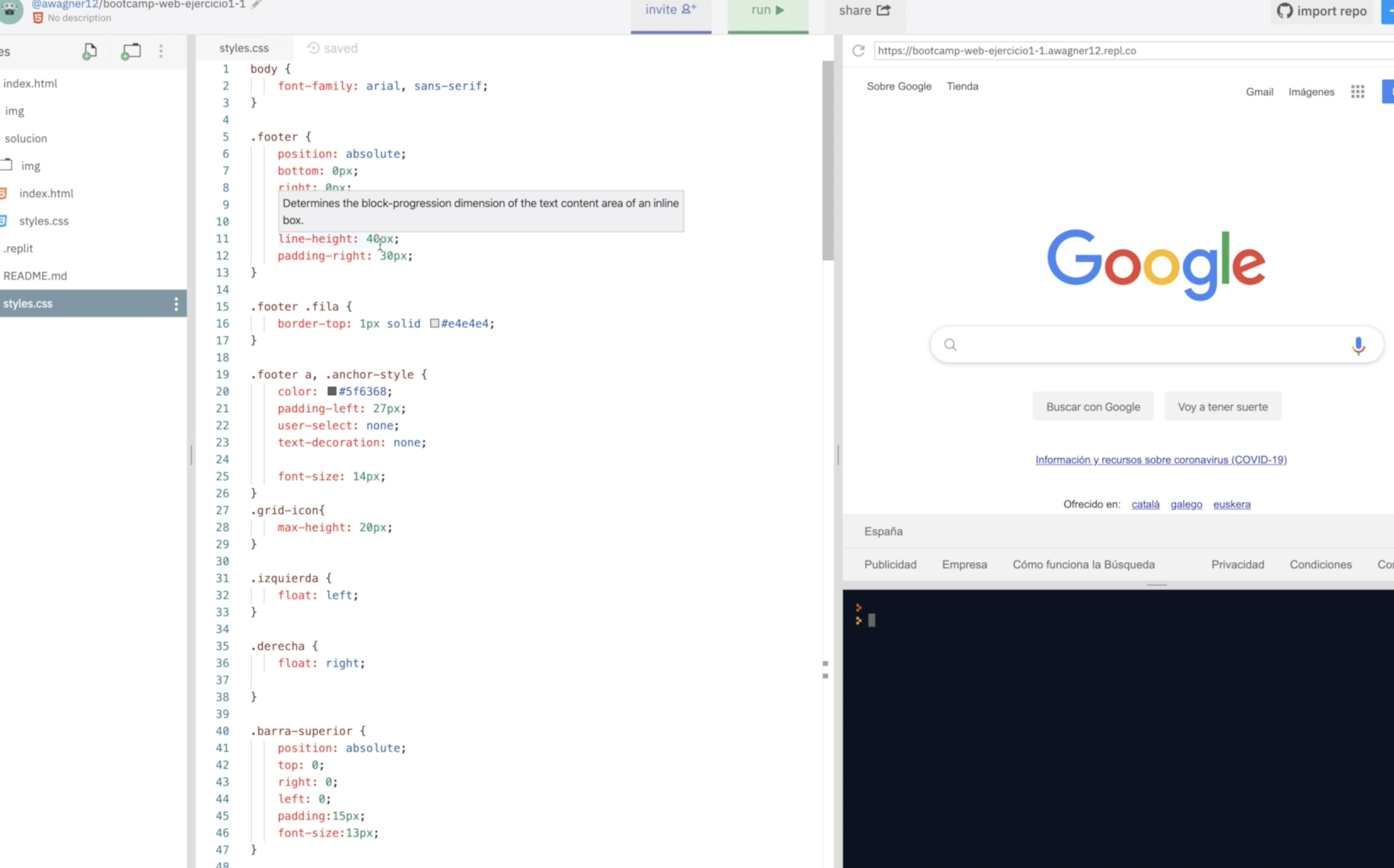
Task: Open index.html inside solucion folder
Action: (46, 194)
